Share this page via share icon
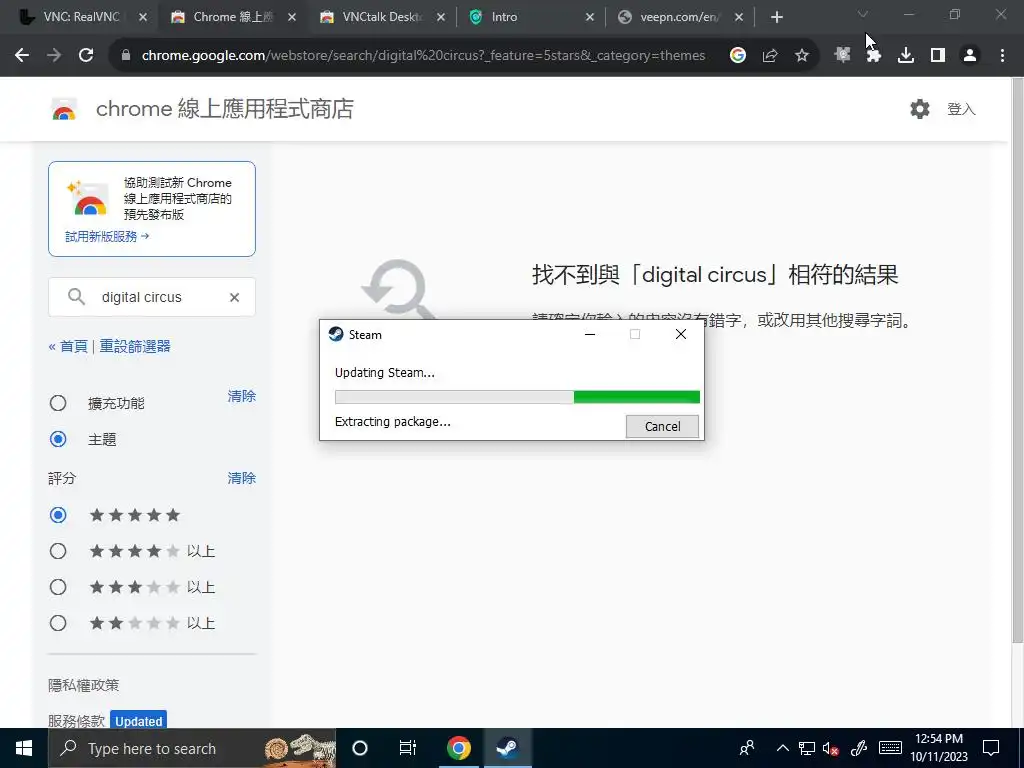This screenshot has width=1024, height=768. point(770,56)
